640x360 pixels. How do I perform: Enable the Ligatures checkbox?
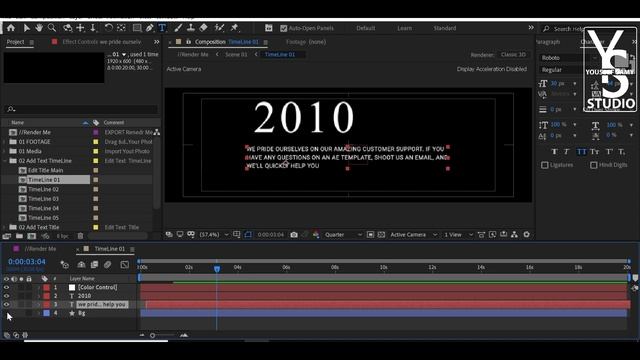(544, 165)
